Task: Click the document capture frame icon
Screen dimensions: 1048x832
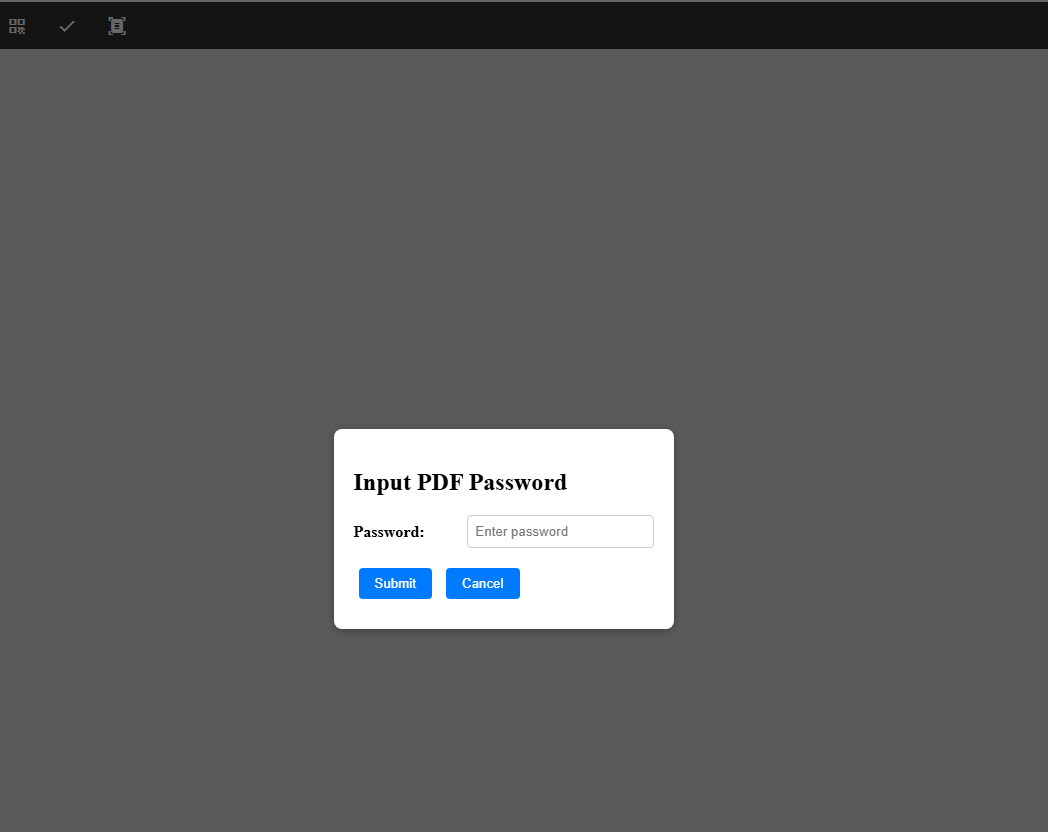Action: point(117,26)
